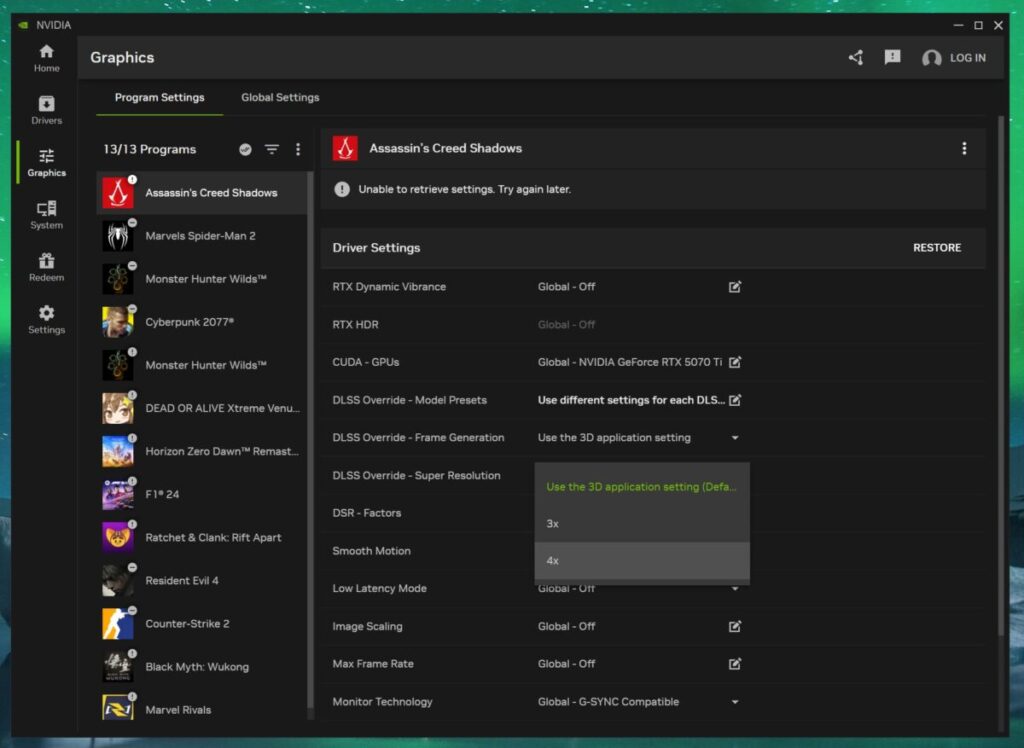Image resolution: width=1024 pixels, height=748 pixels.
Task: Click the DSR - Factors label
Action: coord(366,513)
